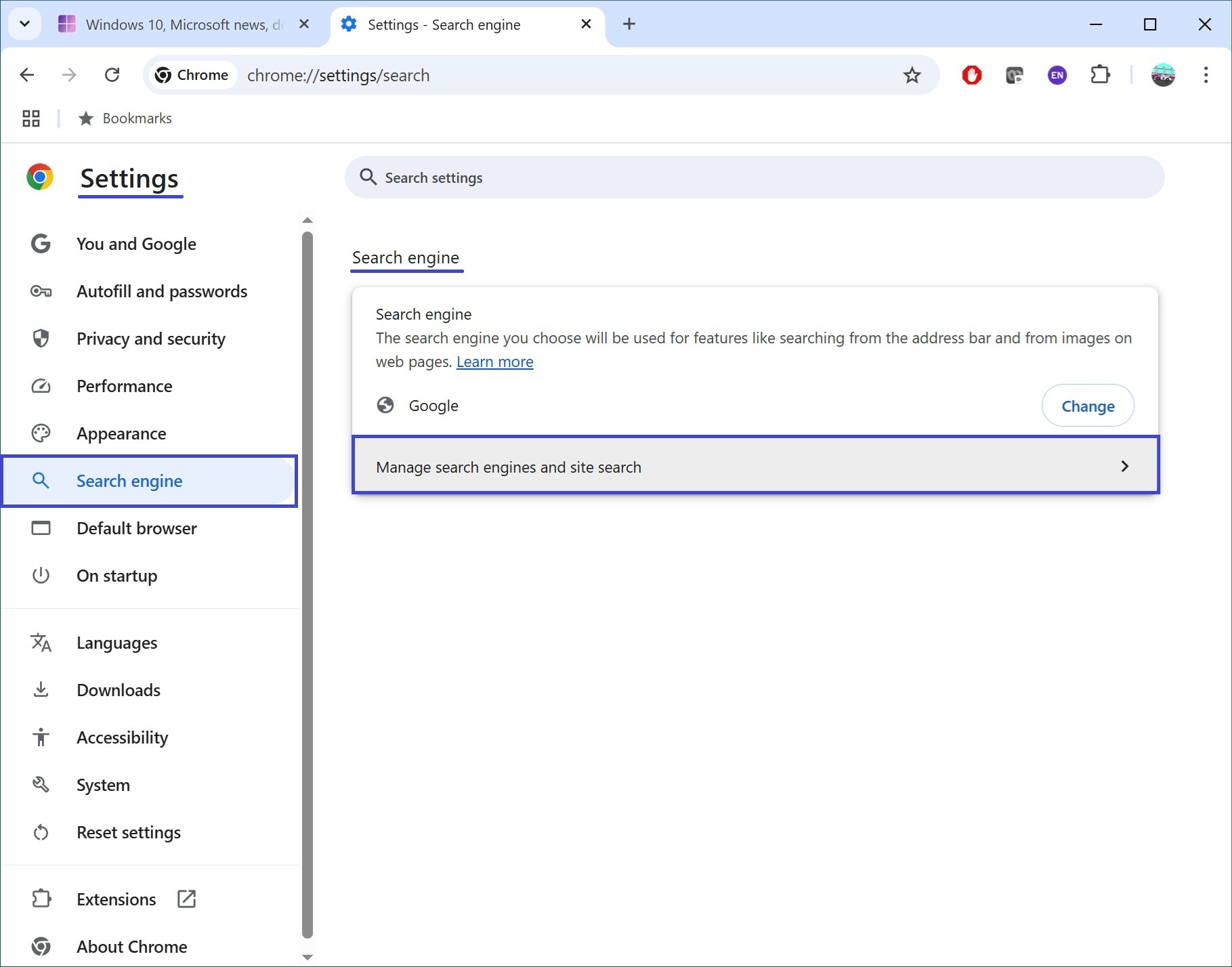The height and width of the screenshot is (967, 1232).
Task: Go back with the back arrow
Action: (27, 75)
